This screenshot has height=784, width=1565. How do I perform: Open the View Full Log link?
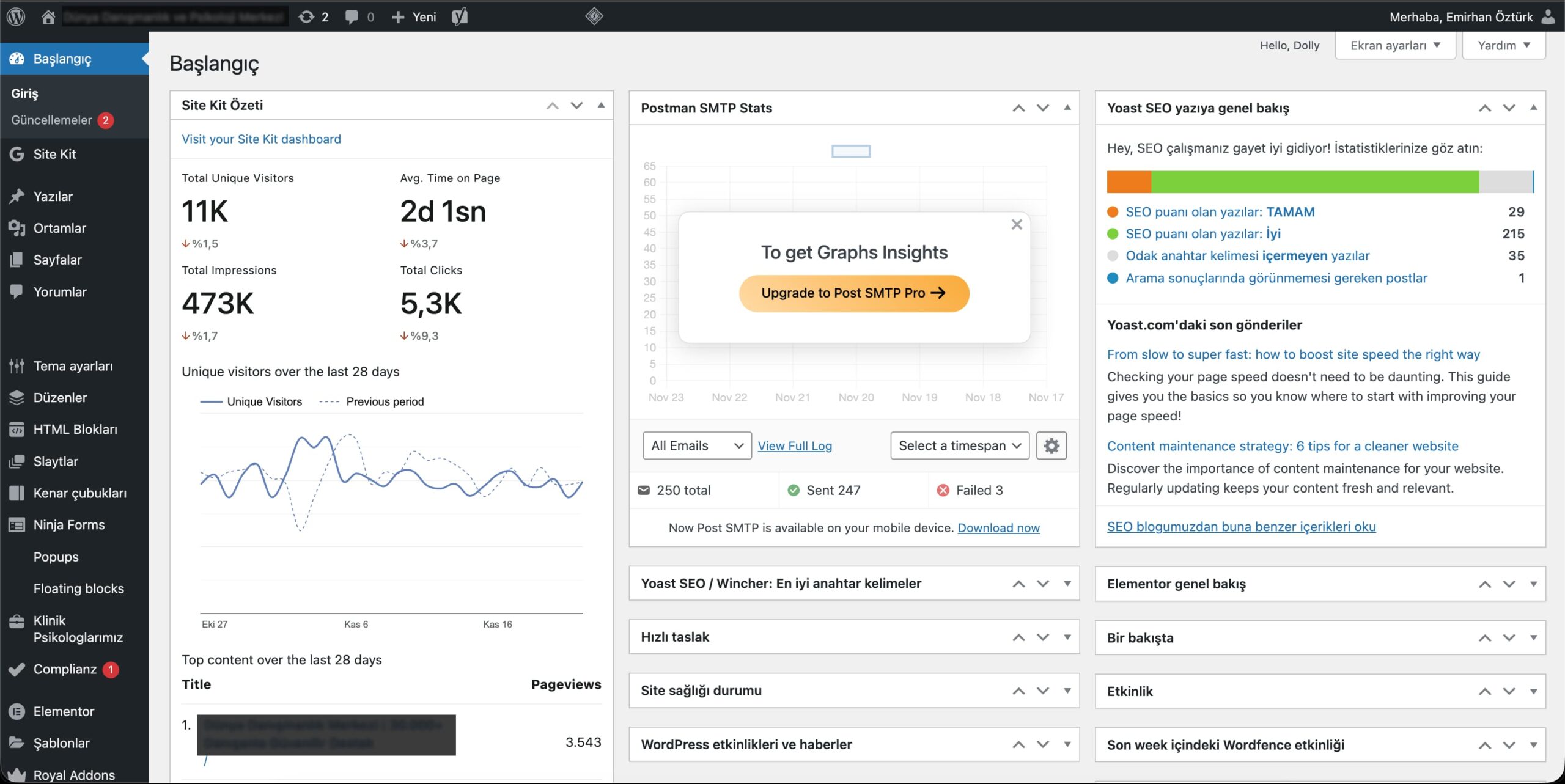click(794, 446)
